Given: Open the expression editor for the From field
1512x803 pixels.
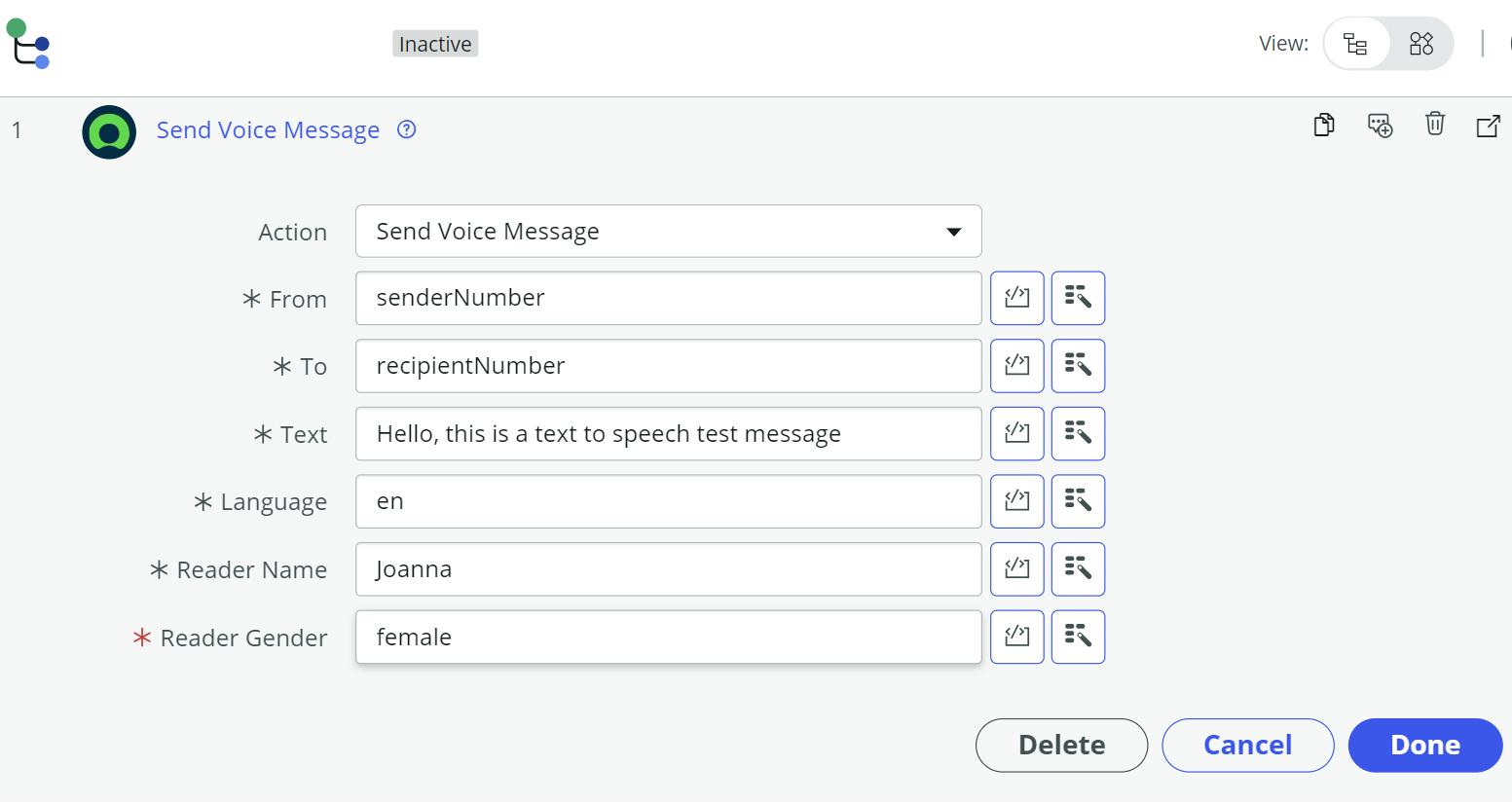Looking at the screenshot, I should coord(1016,298).
